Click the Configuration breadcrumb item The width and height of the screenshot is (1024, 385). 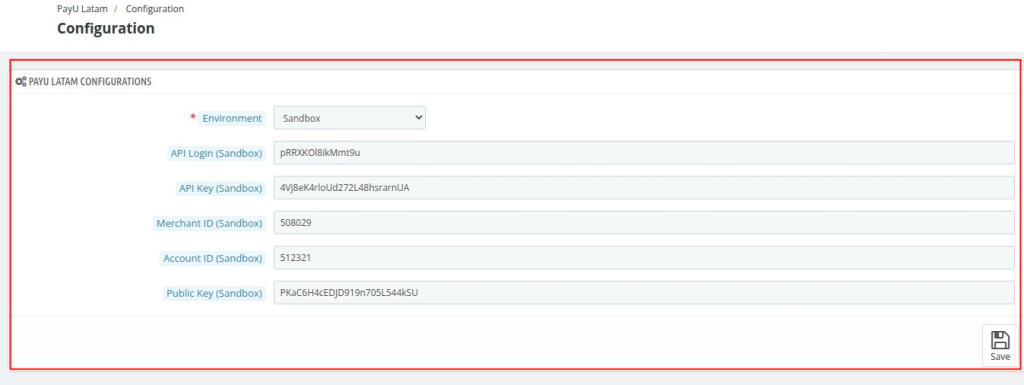coord(155,9)
